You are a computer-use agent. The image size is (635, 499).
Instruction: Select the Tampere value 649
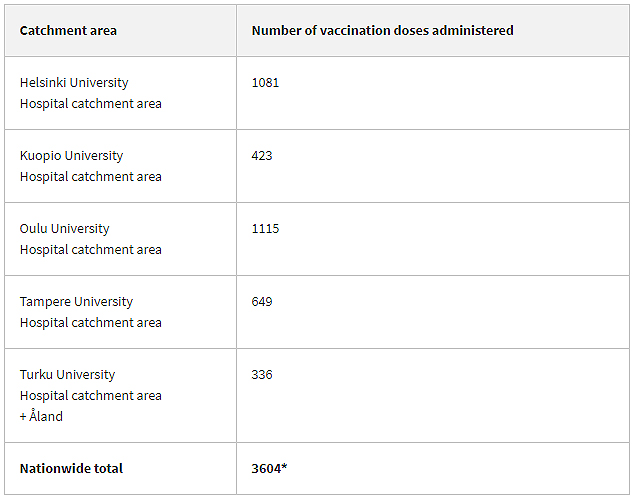point(262,301)
